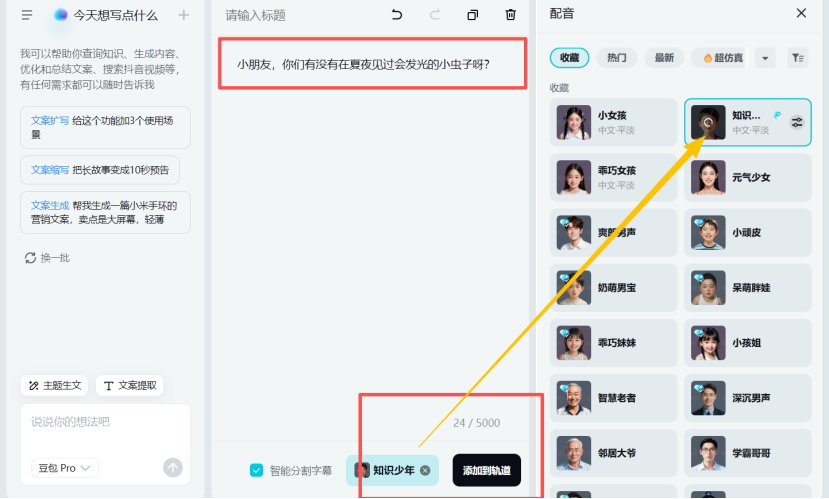Choose the 文案扩写 suggestion card
The width and height of the screenshot is (829, 499).
(x=105, y=127)
